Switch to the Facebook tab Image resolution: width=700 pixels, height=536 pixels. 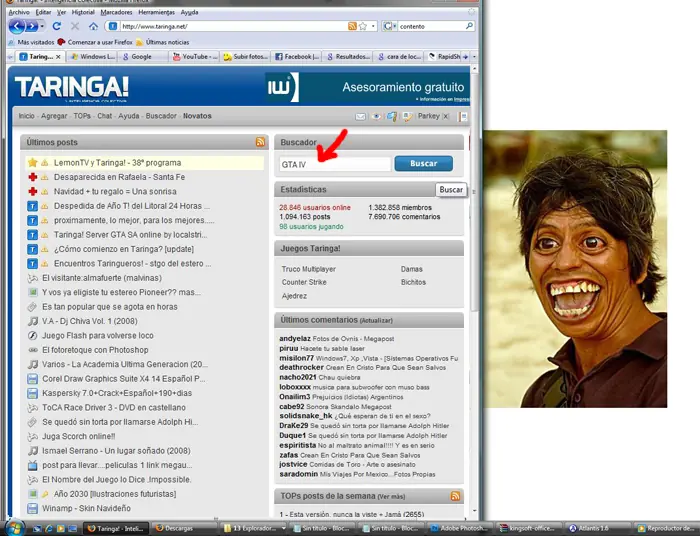pyautogui.click(x=297, y=57)
